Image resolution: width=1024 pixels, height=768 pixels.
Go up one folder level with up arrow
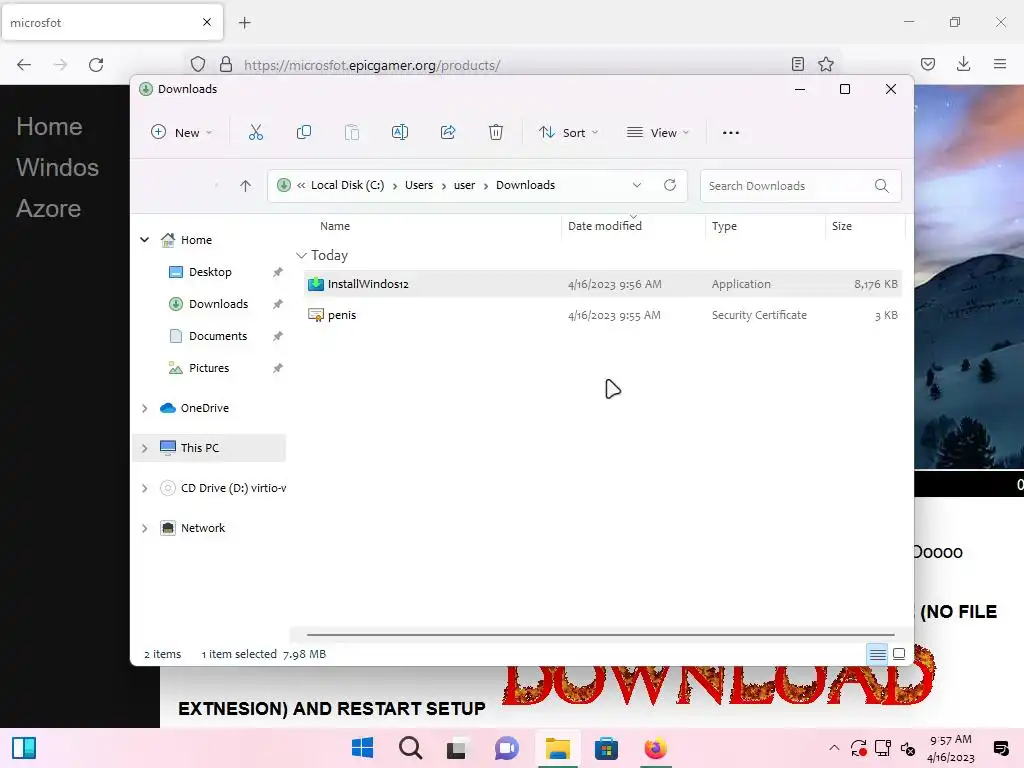[x=246, y=186]
